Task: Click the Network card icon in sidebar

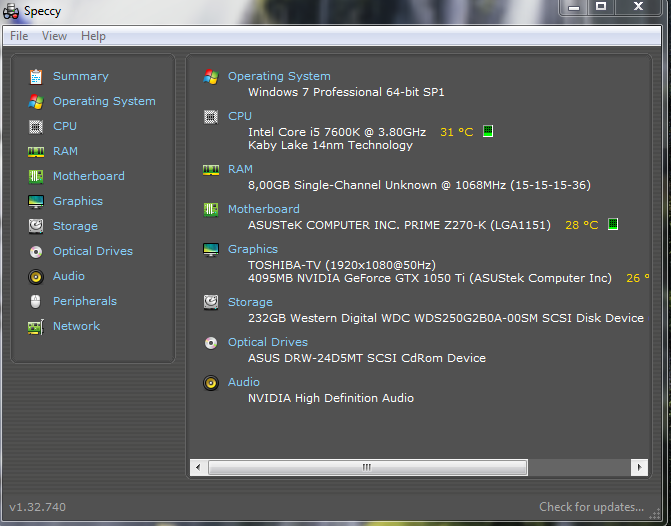Action: 36,327
